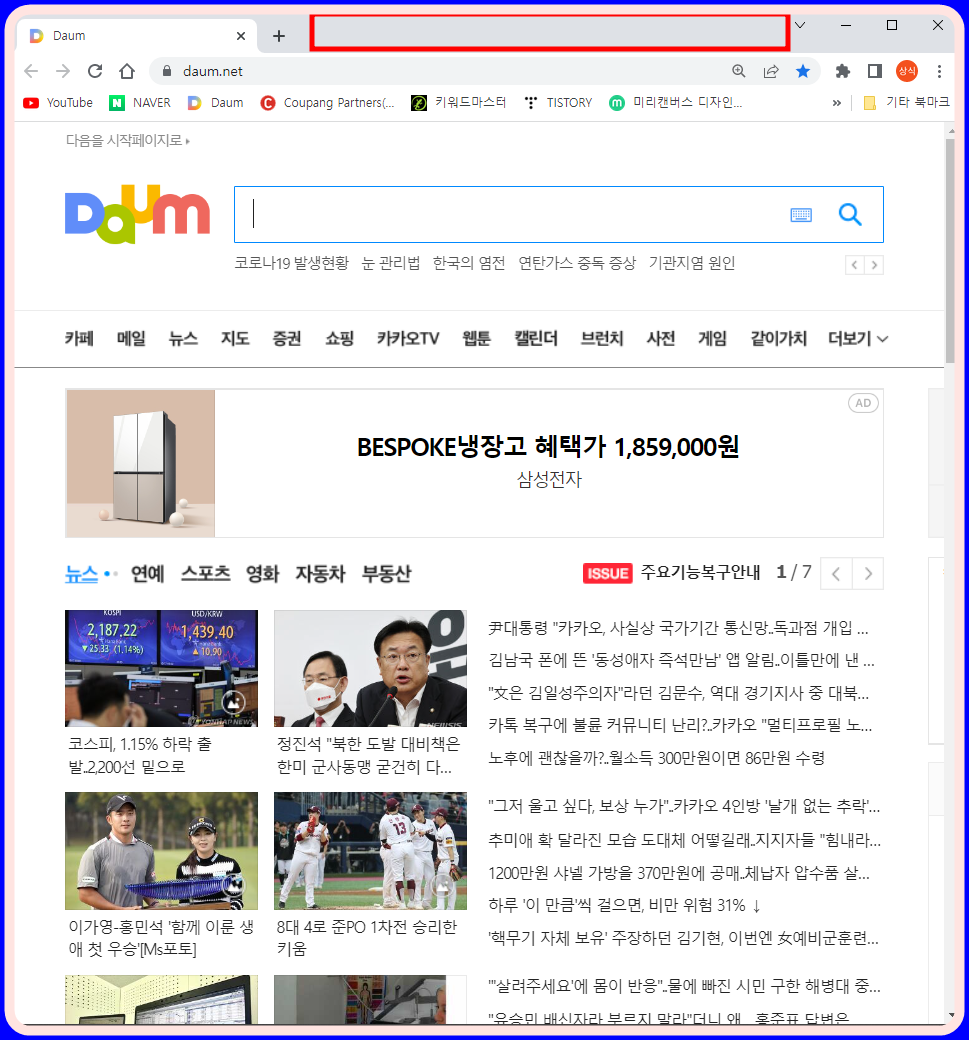Select the 부동산 news tab

click(387, 574)
